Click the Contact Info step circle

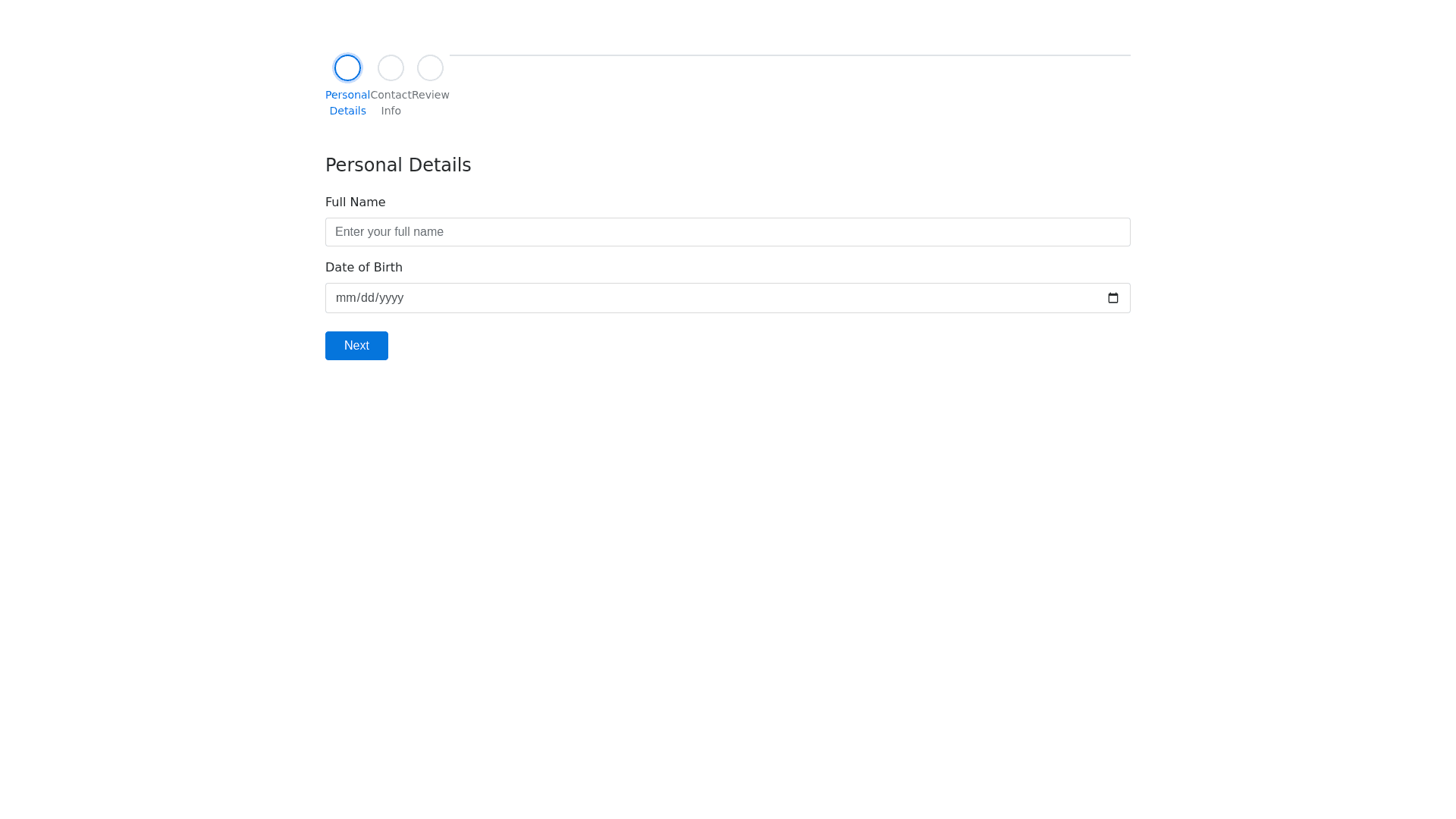coord(391,68)
